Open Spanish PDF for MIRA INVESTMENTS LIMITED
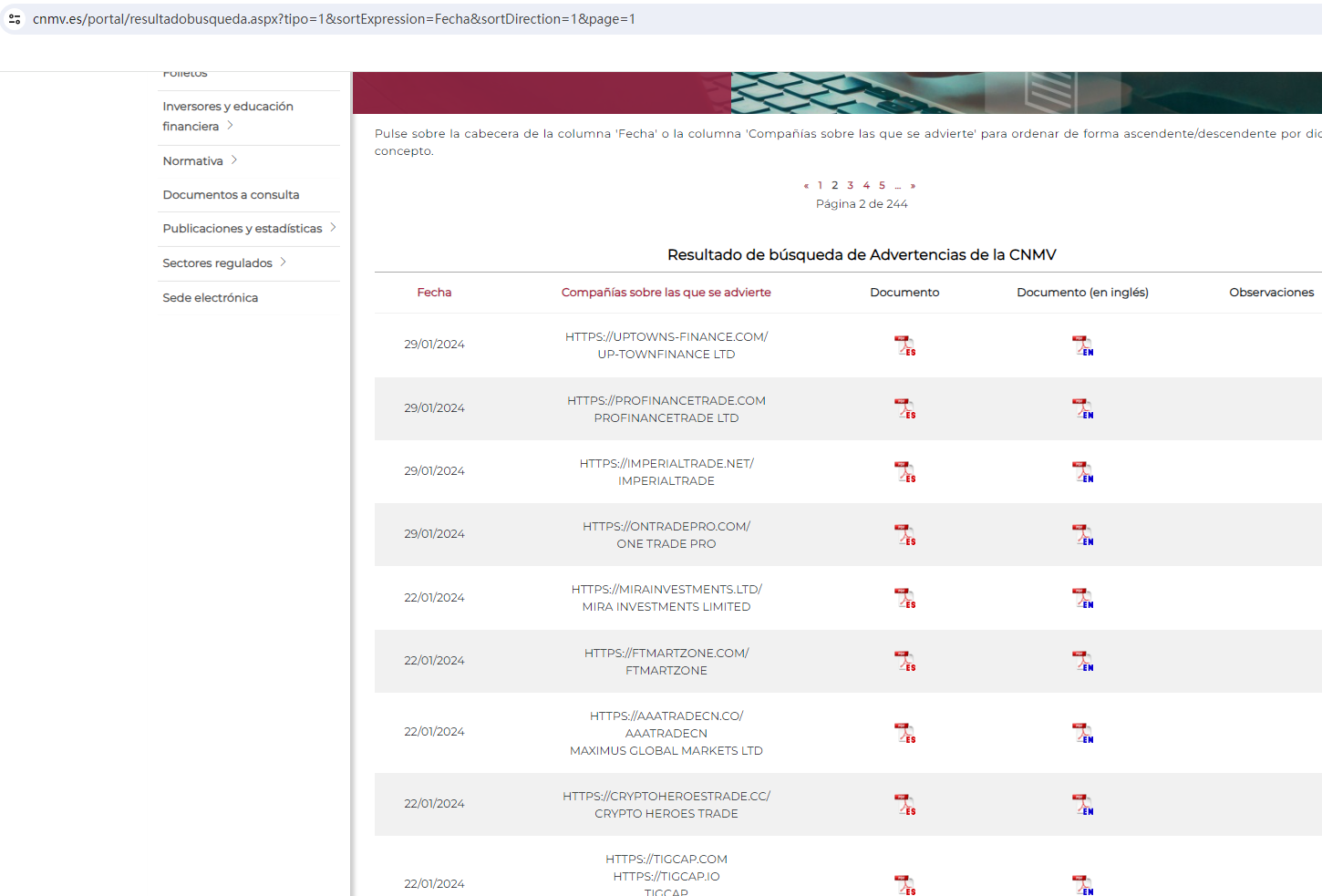Image resolution: width=1322 pixels, height=896 pixels. point(904,598)
